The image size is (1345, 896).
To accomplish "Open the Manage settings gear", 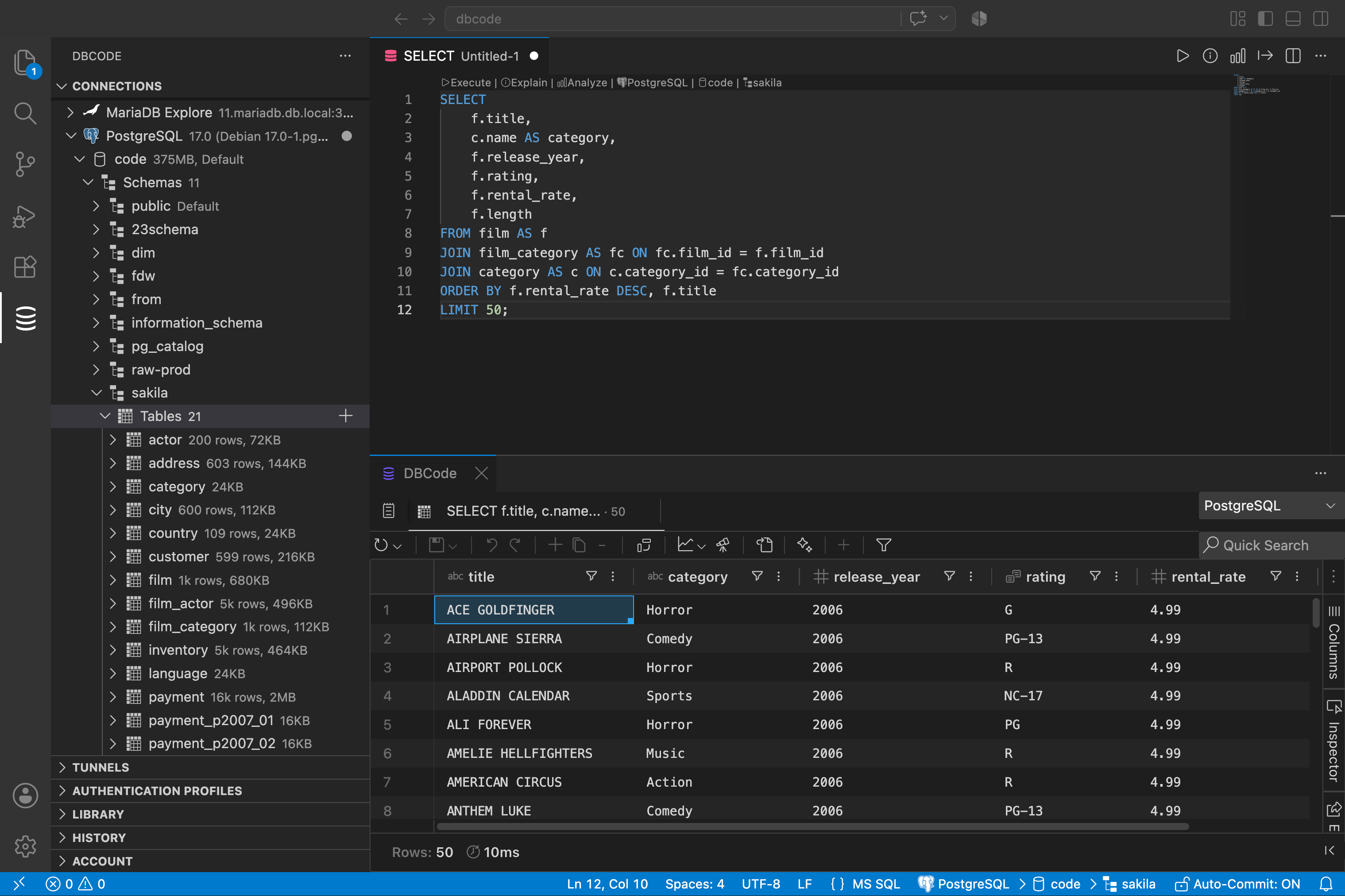I will click(x=25, y=846).
